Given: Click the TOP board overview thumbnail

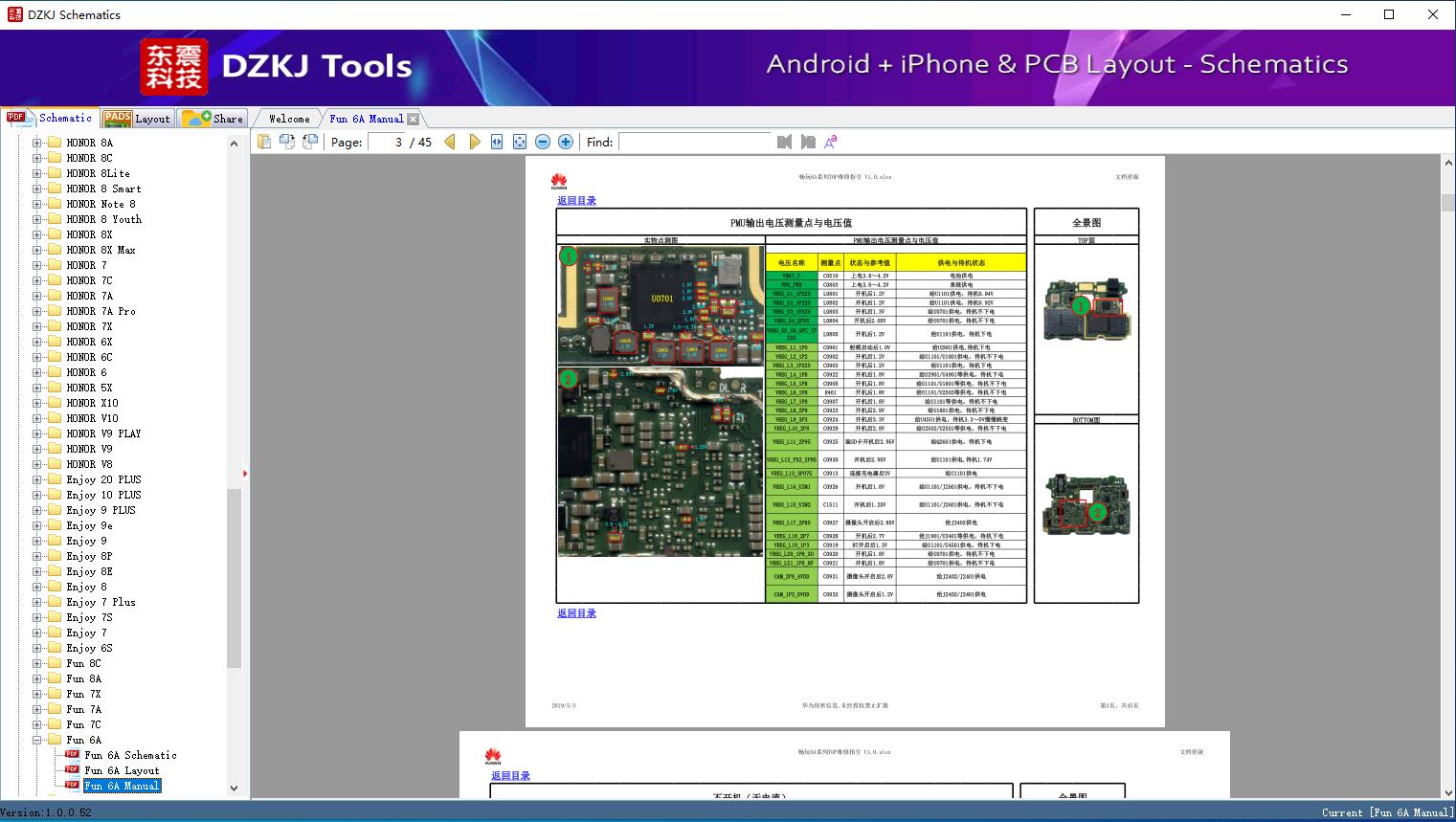Looking at the screenshot, I should 1086,310.
